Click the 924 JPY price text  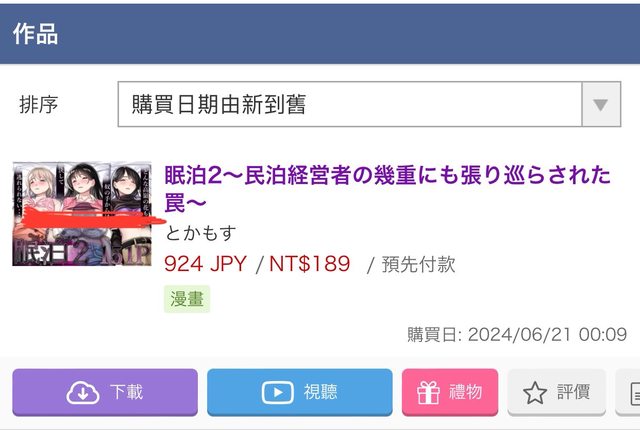point(205,264)
